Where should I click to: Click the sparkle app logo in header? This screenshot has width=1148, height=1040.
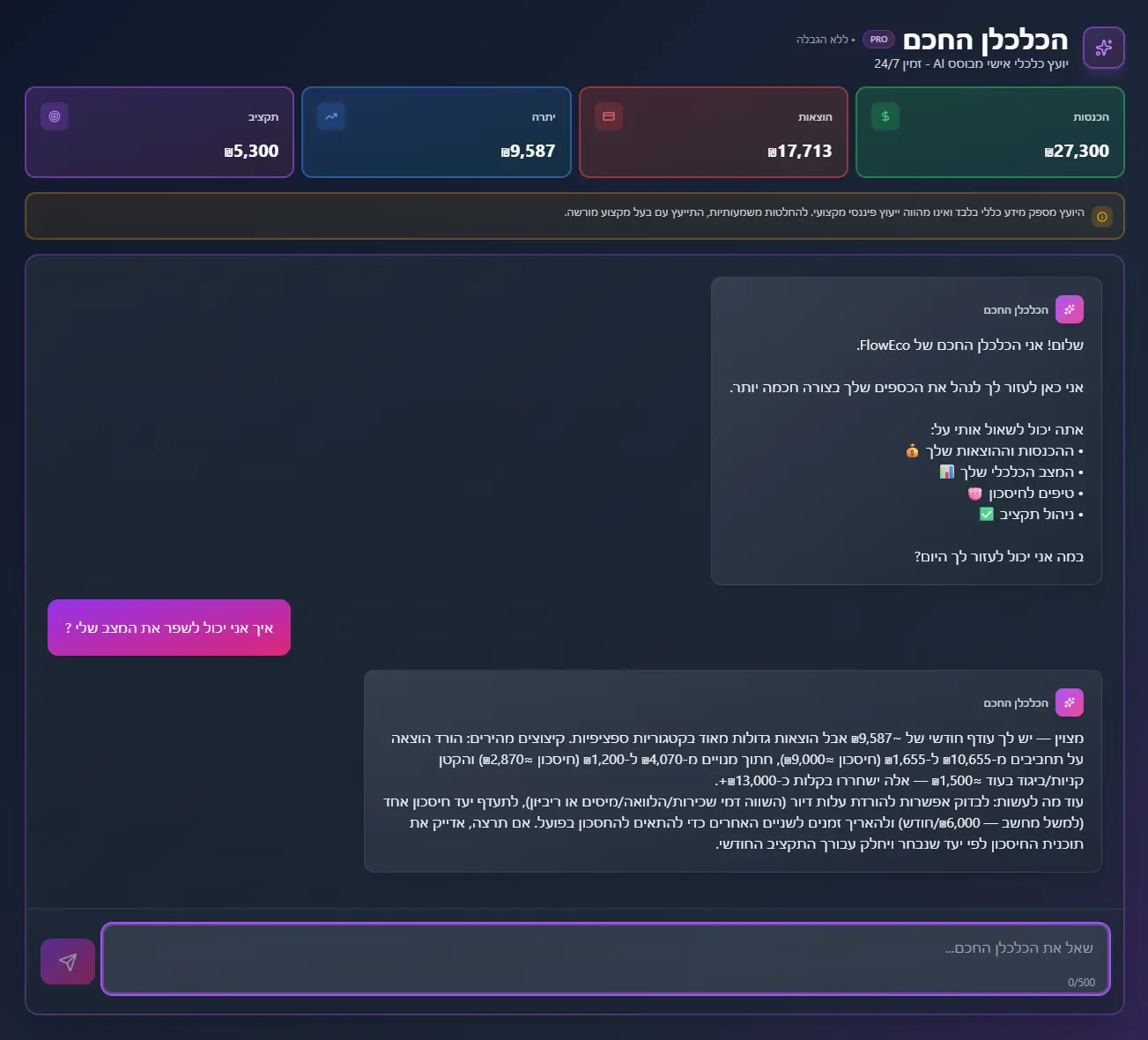[x=1103, y=48]
